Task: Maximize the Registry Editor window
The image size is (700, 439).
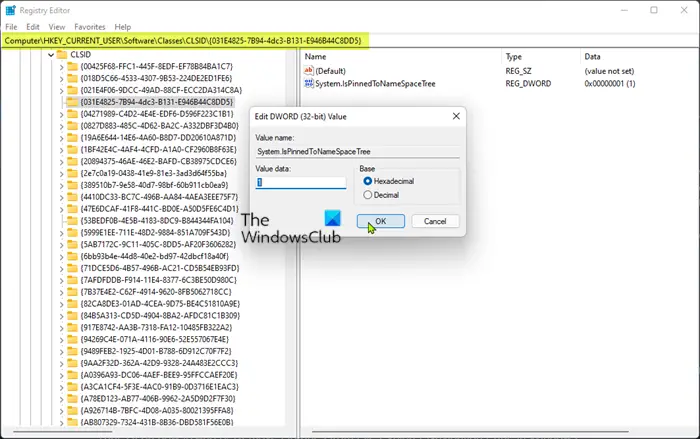Action: pyautogui.click(x=654, y=10)
